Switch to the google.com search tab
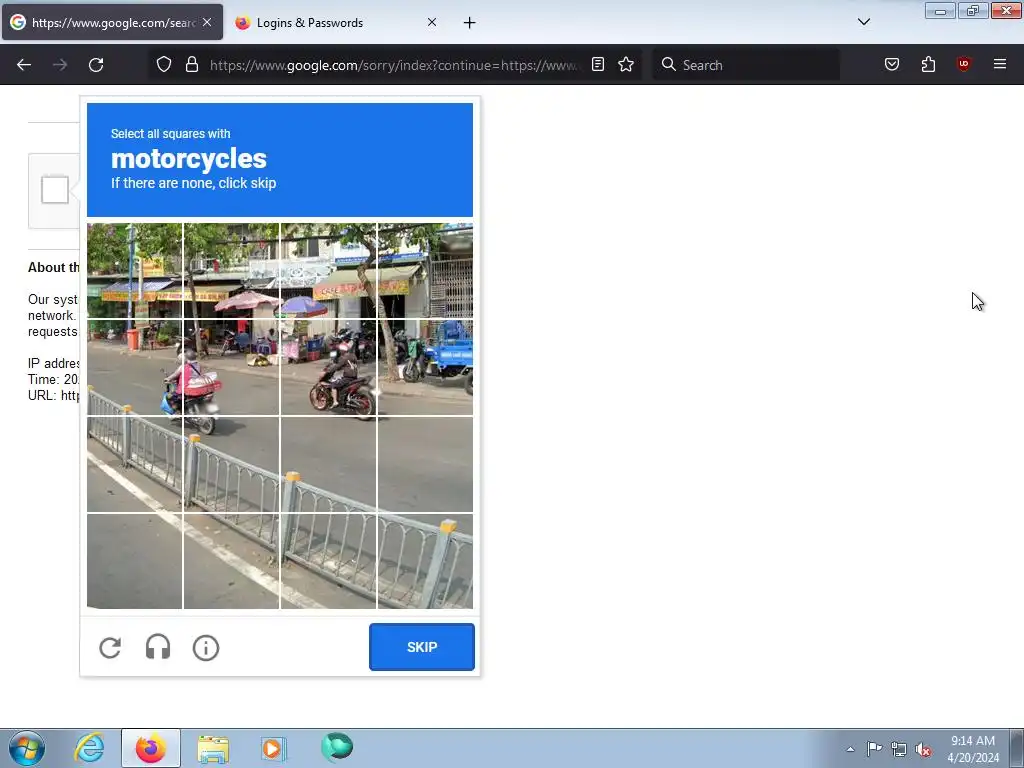 (112, 22)
